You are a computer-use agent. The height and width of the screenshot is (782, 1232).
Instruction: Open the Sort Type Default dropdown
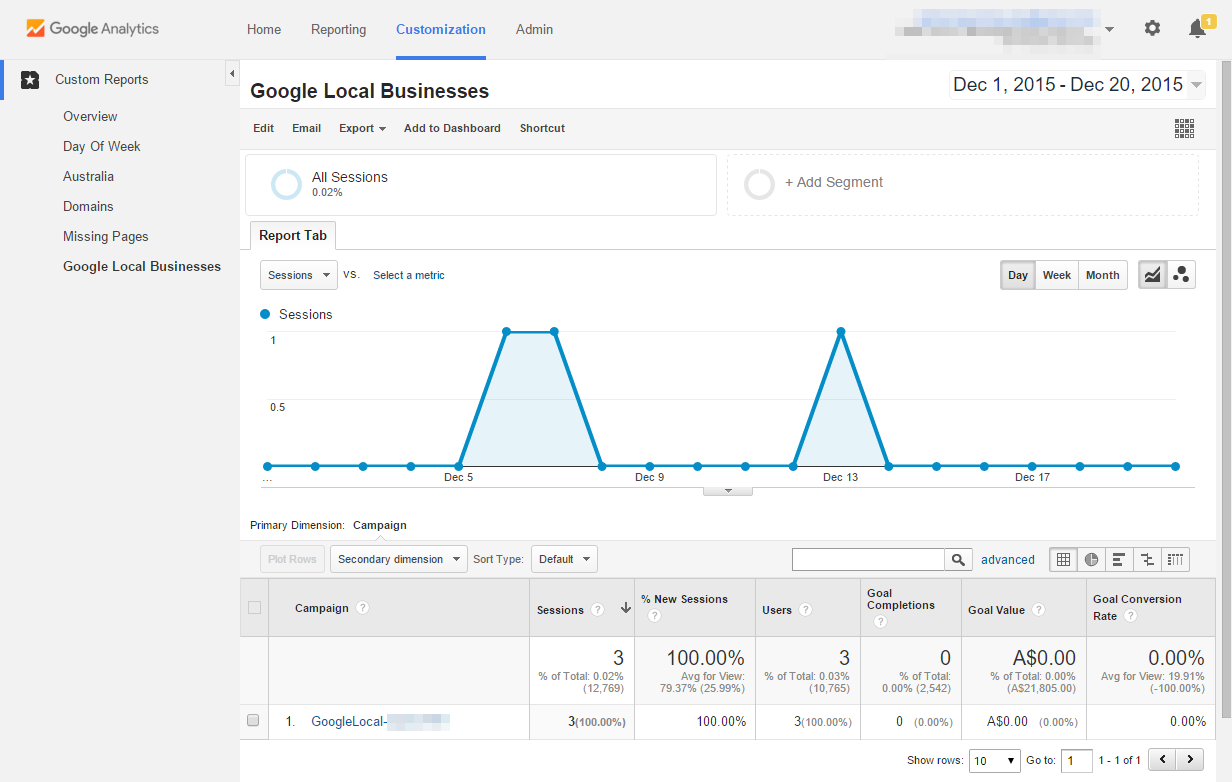[x=564, y=559]
